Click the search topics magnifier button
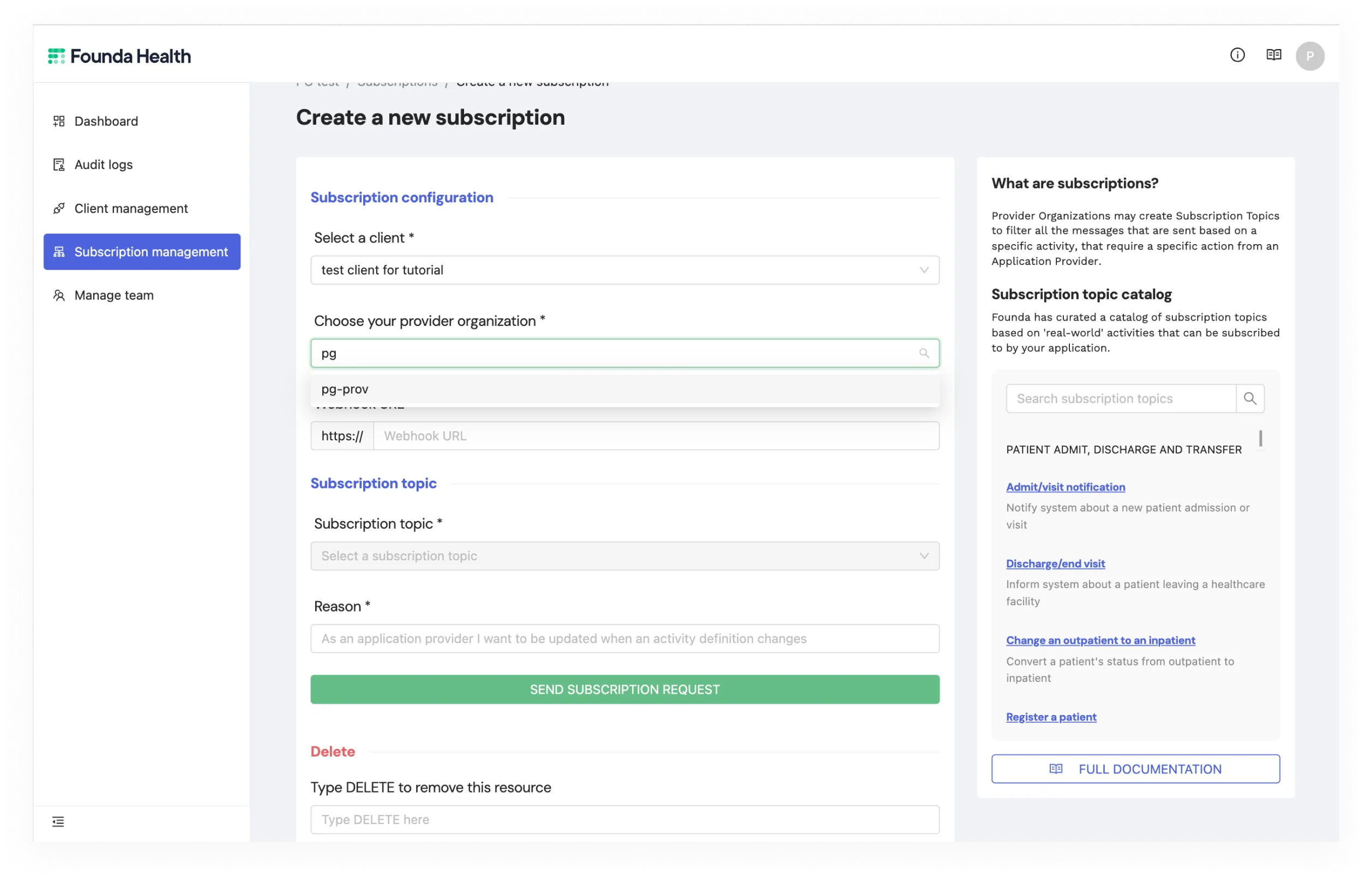Viewport: 1372px width, 883px height. point(1250,398)
